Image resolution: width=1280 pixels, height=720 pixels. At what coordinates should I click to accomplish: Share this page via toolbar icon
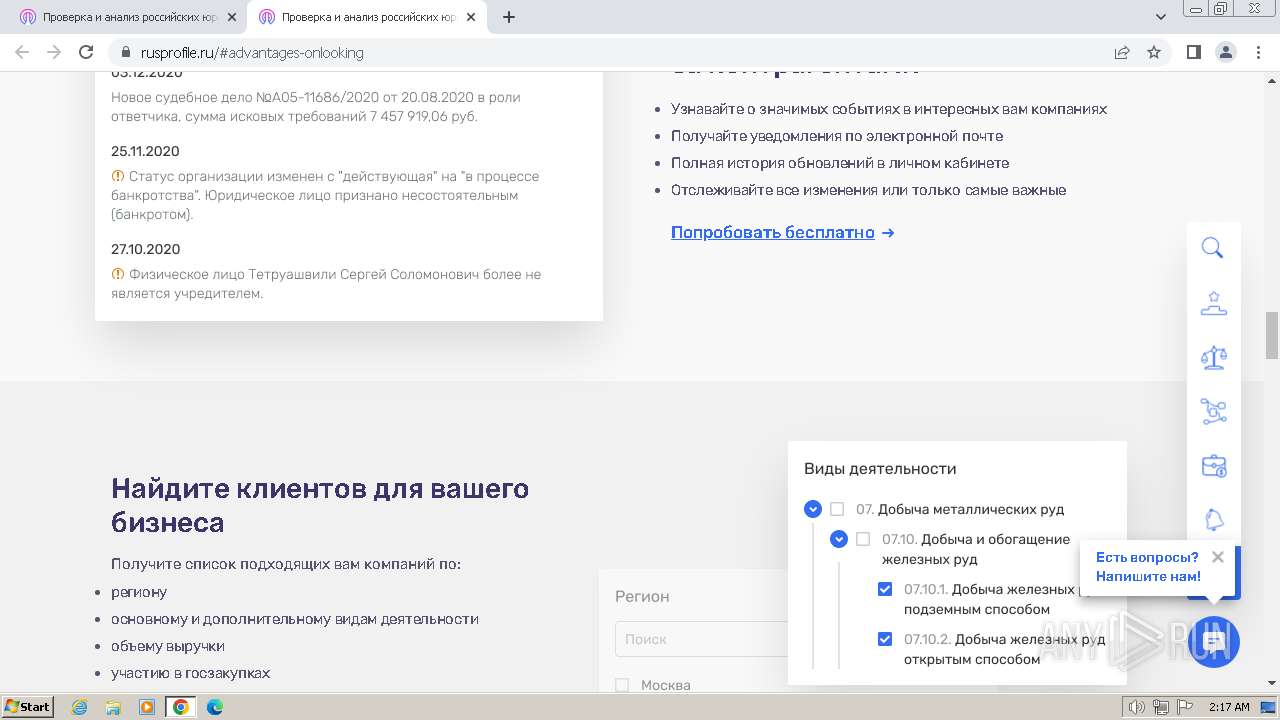(x=1122, y=52)
